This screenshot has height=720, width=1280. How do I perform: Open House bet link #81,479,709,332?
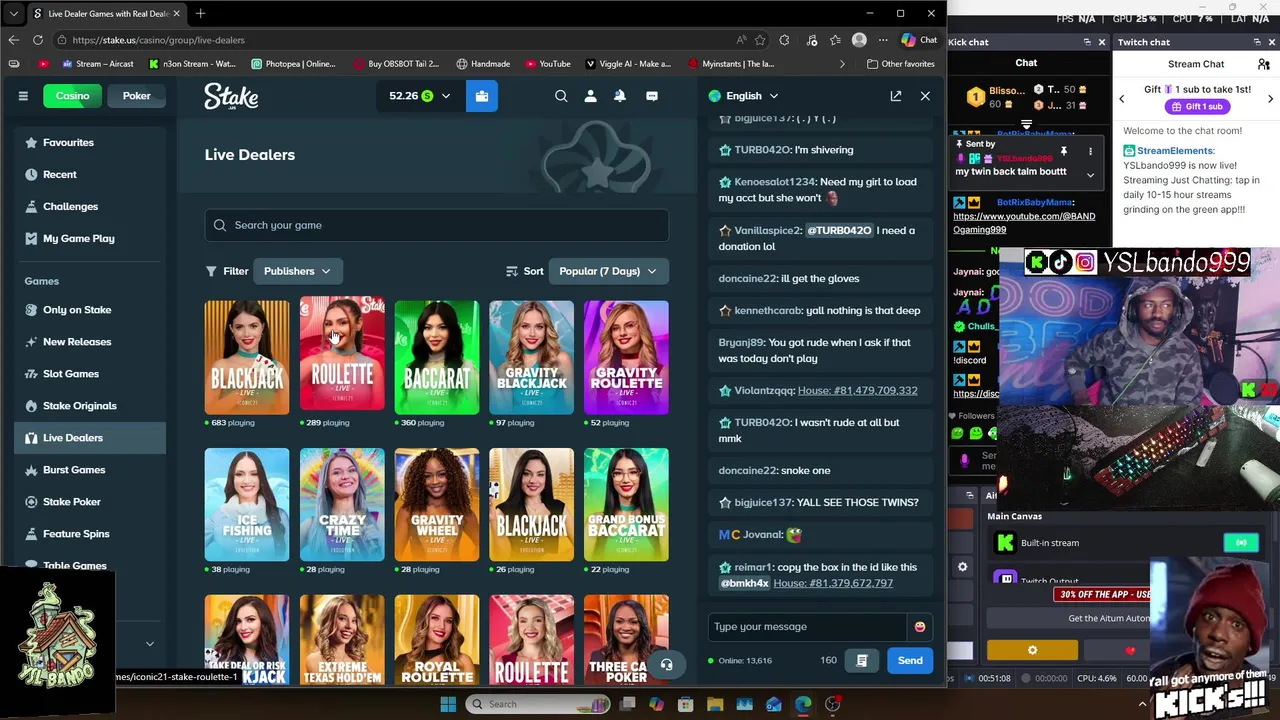(x=857, y=391)
